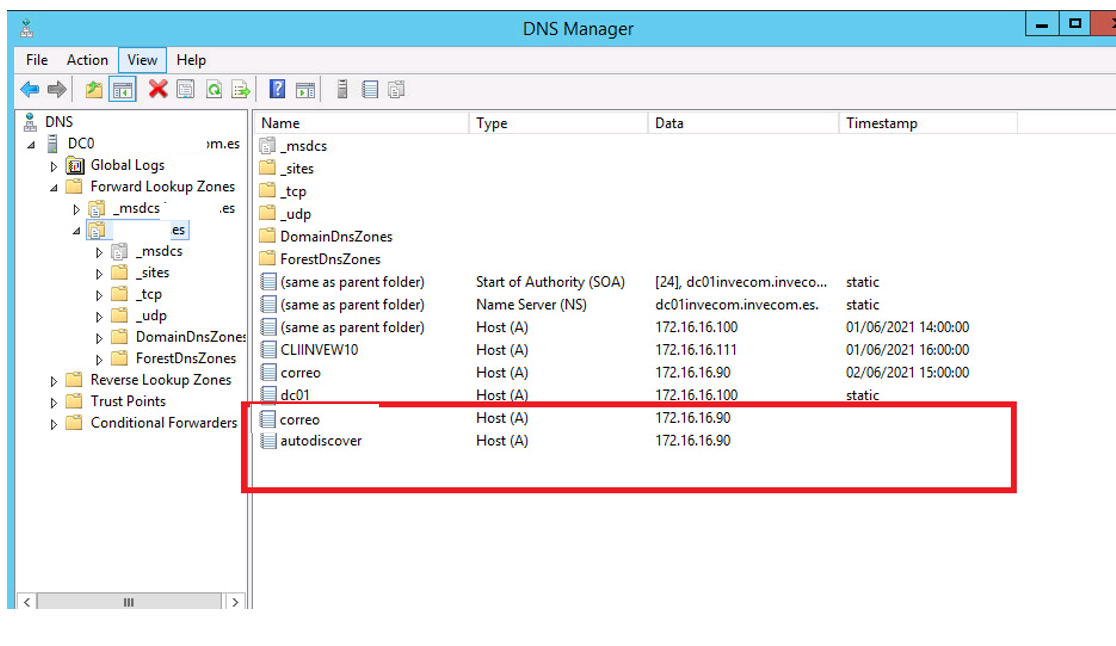The height and width of the screenshot is (646, 1116).
Task: Select the _tcp folder in the tree
Action: [x=149, y=295]
